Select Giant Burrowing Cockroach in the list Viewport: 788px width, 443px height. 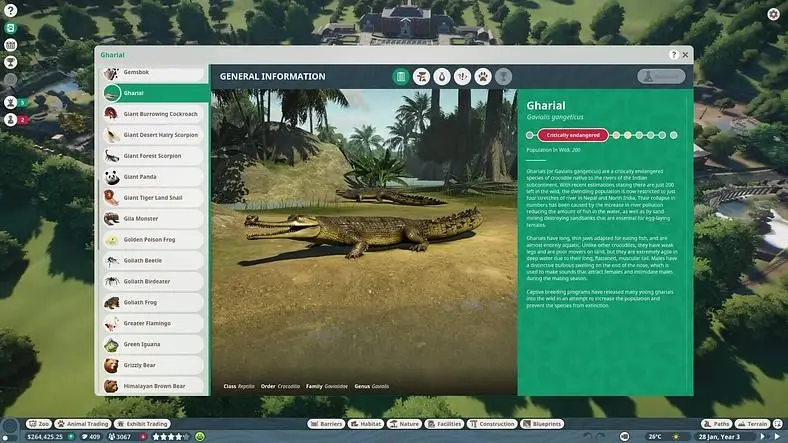tap(154, 114)
